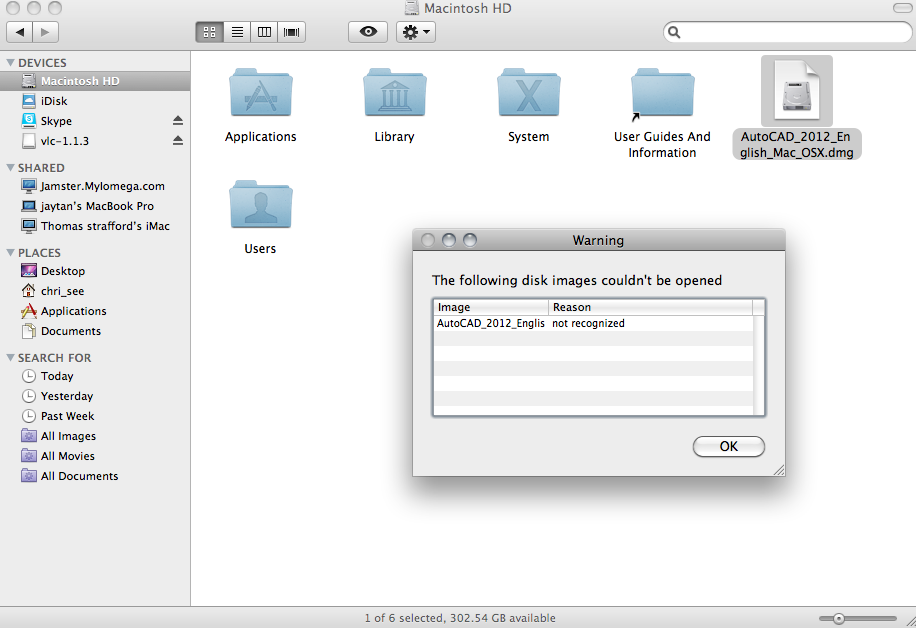
Task: Switch to column view
Action: point(264,32)
